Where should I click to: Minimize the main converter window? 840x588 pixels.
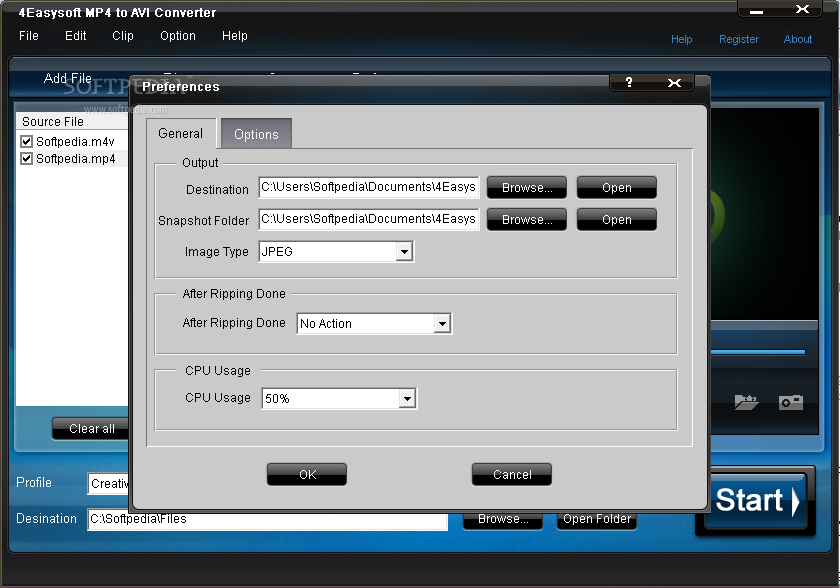[756, 11]
